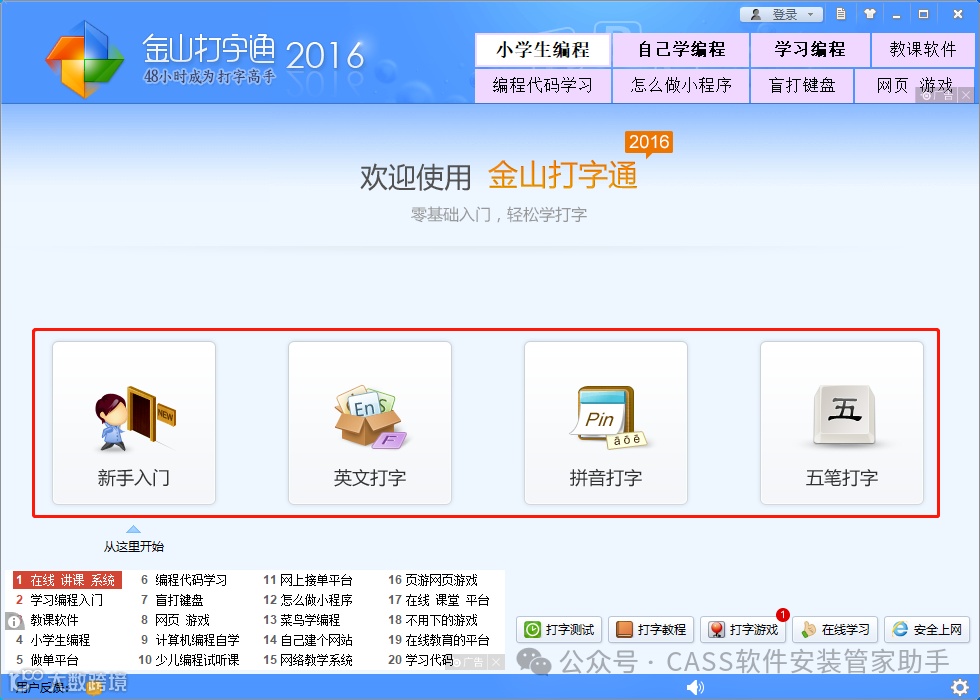Open the 登录 login dropdown
The width and height of the screenshot is (980, 700).
[781, 14]
